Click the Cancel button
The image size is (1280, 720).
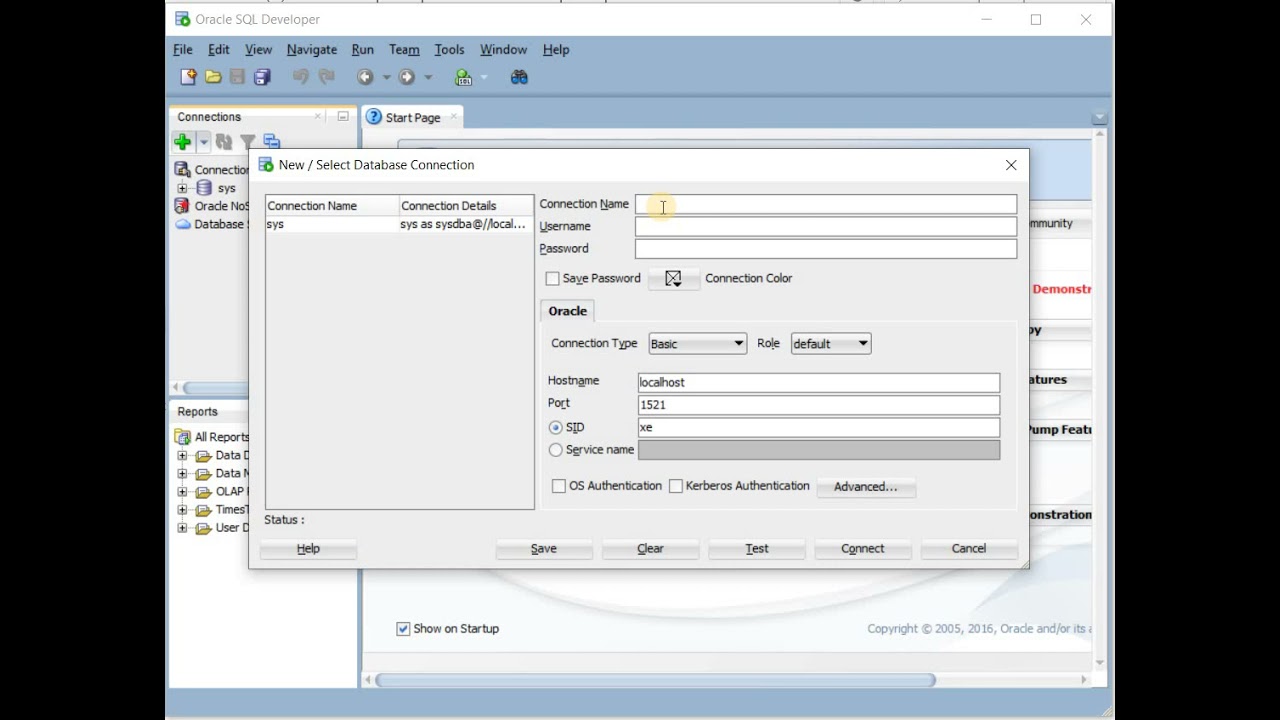[969, 549]
